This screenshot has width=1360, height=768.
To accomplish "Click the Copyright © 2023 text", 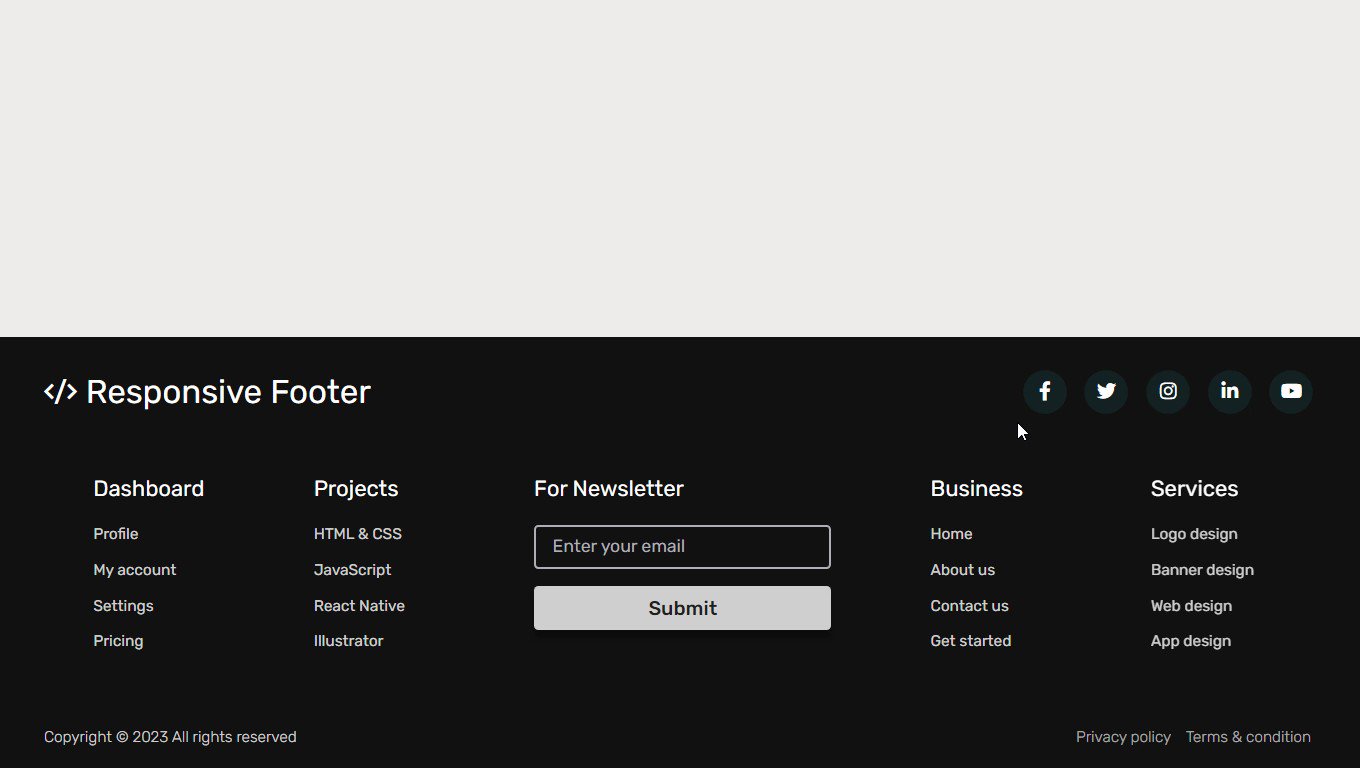I will point(170,737).
